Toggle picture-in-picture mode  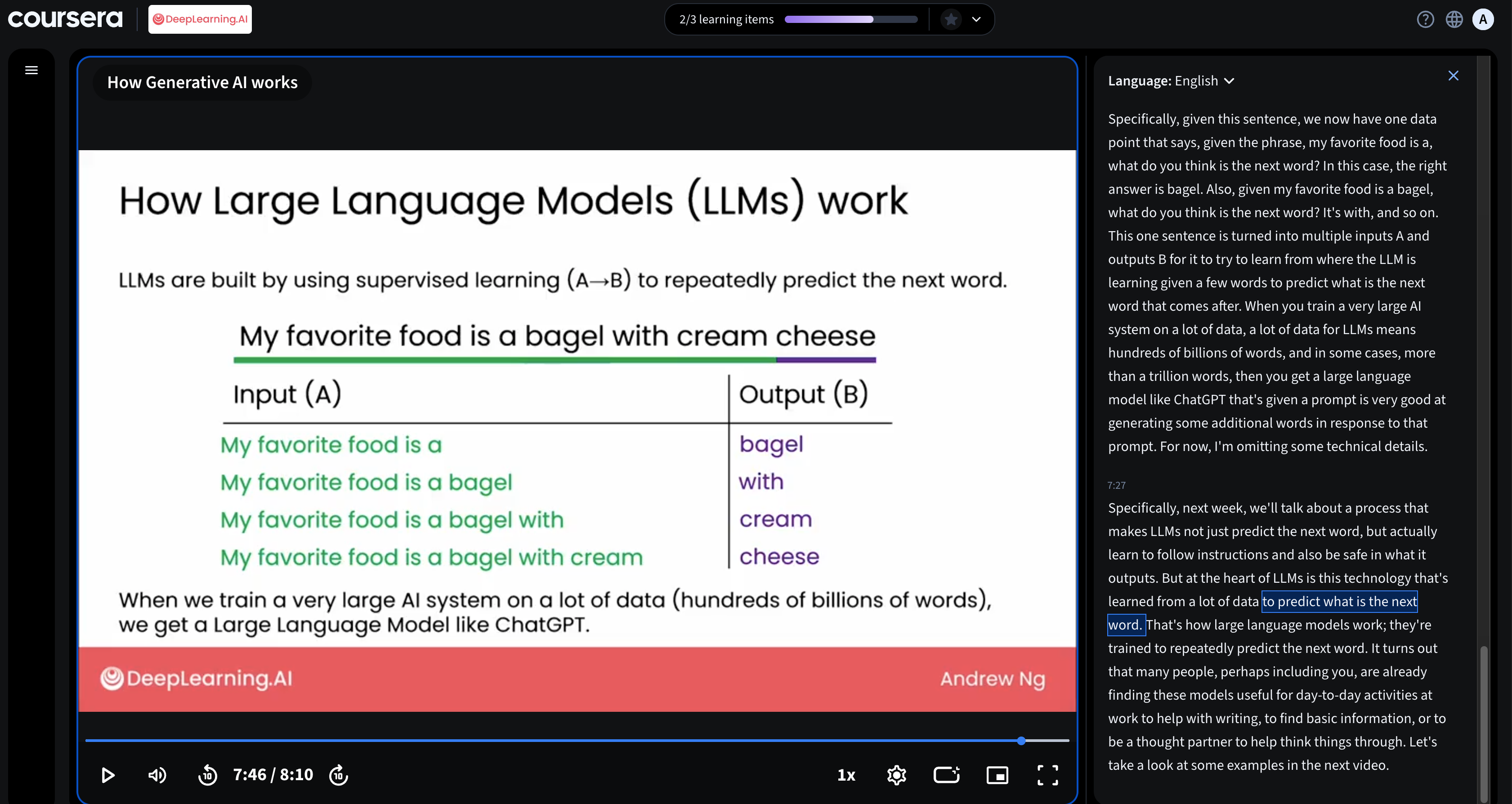[x=997, y=775]
